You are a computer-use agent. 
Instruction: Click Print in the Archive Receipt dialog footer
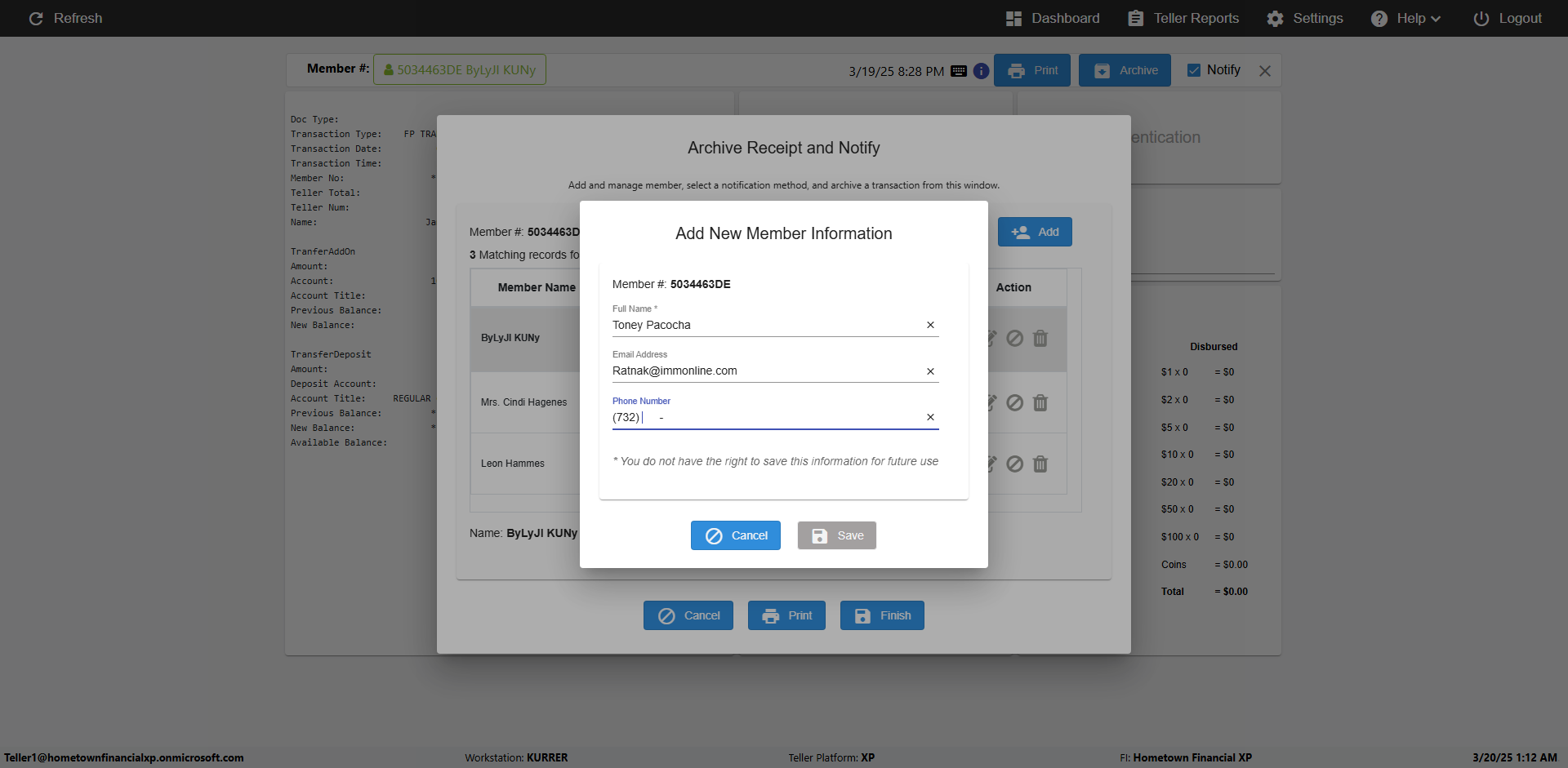click(x=786, y=615)
